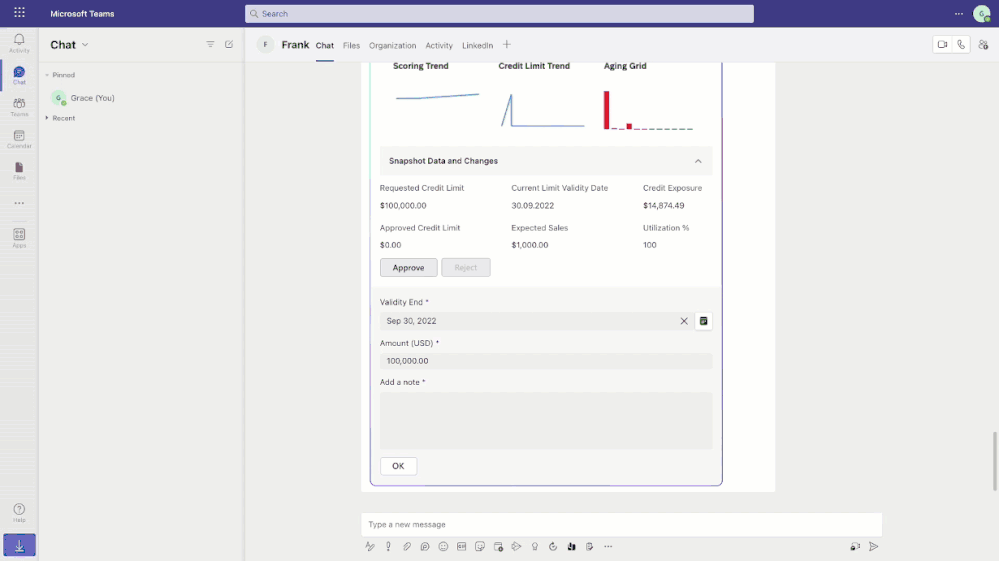Open more messaging extensions ellipsis

tap(608, 546)
